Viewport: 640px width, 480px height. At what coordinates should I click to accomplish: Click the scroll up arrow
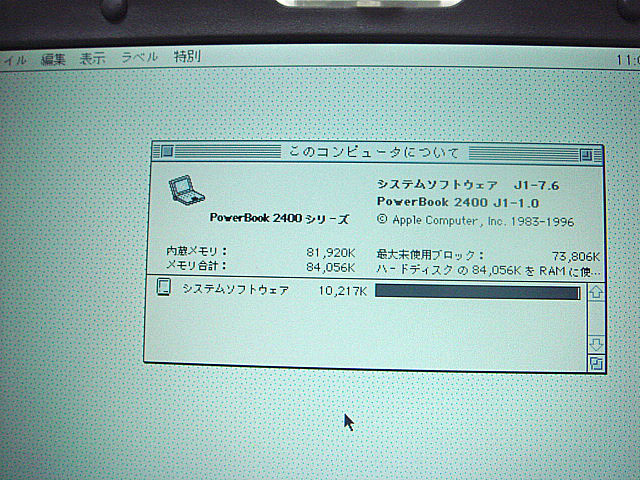pyautogui.click(x=596, y=291)
